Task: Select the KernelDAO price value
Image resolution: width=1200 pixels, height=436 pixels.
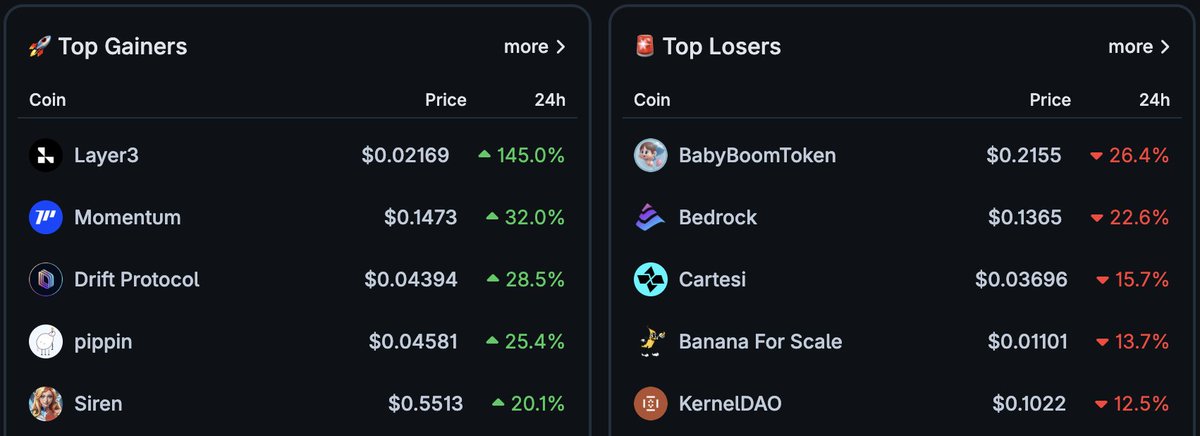Action: pyautogui.click(x=1029, y=404)
